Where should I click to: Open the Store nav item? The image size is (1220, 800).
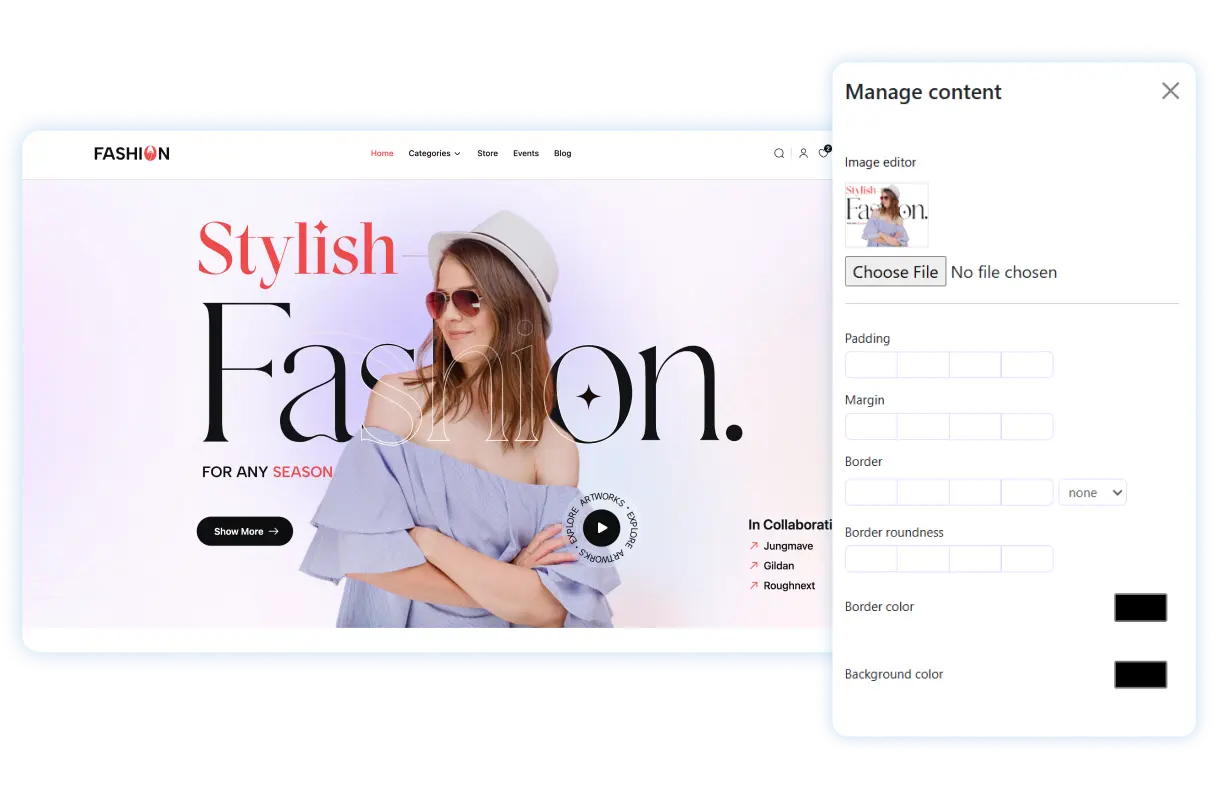(487, 154)
